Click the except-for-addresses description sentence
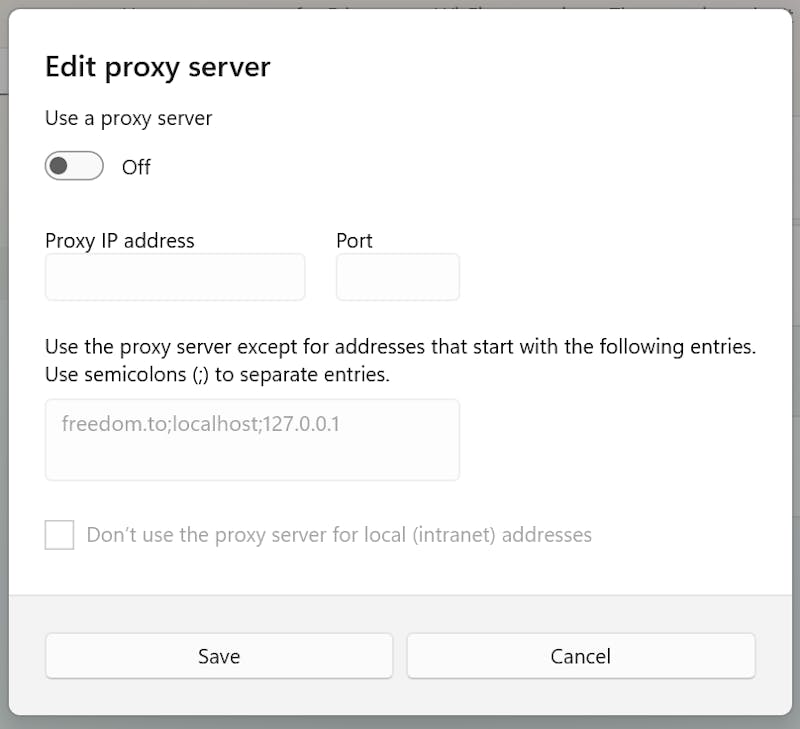This screenshot has height=729, width=800. (x=401, y=347)
